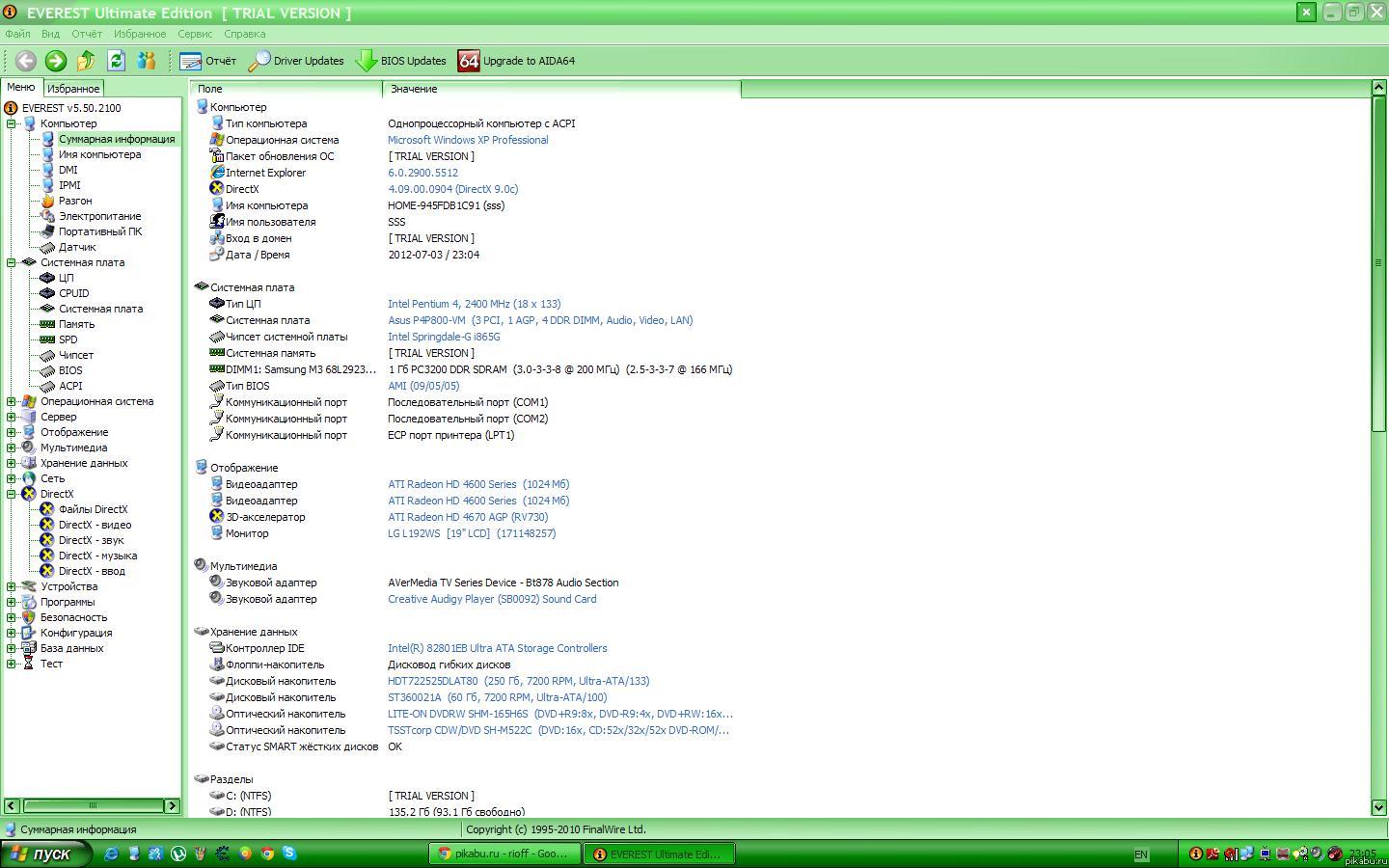1389x868 pixels.
Task: Select the Разгон tree item
Action: pos(75,201)
